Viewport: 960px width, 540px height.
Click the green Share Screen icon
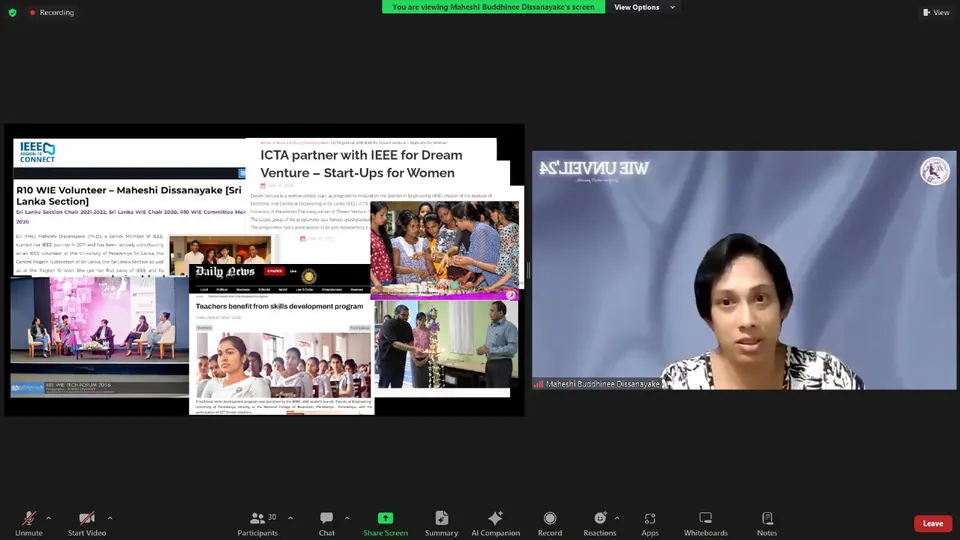(385, 518)
